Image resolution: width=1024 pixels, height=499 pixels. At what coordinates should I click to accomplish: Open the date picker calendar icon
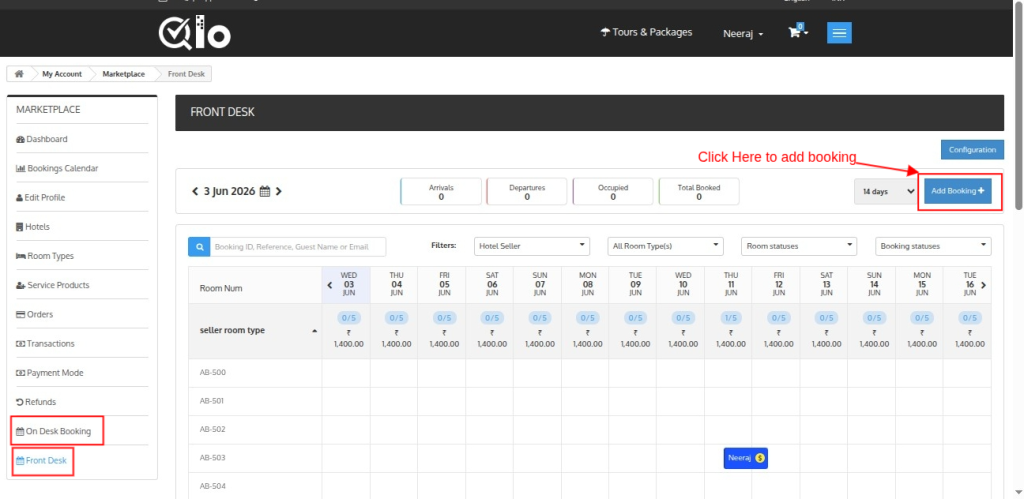pos(265,191)
